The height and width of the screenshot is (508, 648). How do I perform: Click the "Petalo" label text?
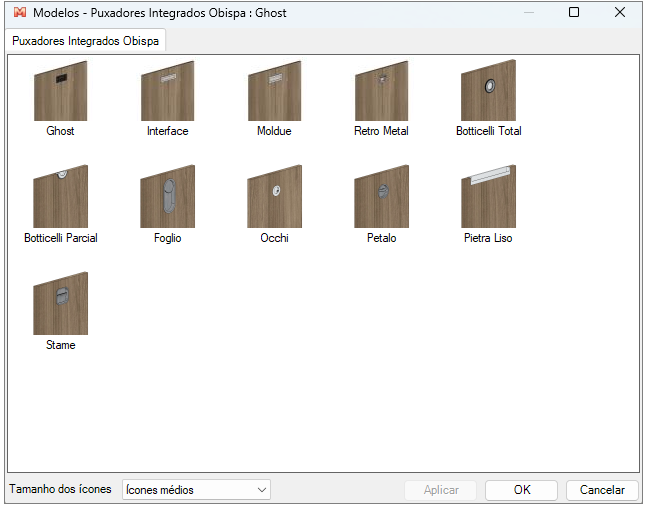pyautogui.click(x=381, y=238)
